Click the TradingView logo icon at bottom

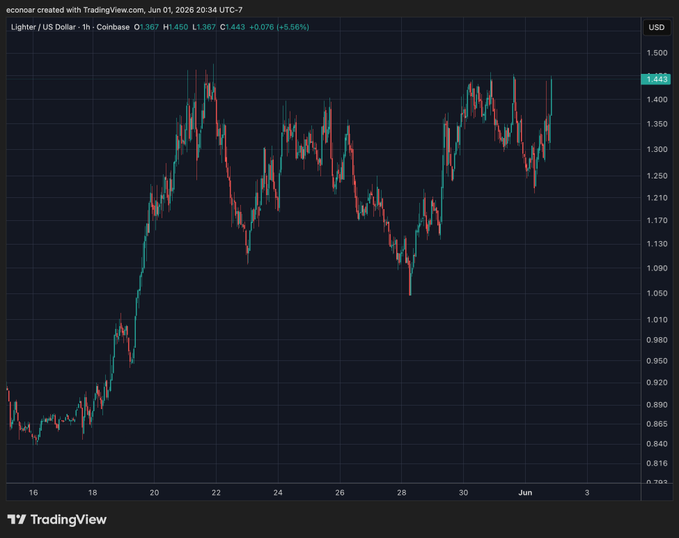(17, 519)
